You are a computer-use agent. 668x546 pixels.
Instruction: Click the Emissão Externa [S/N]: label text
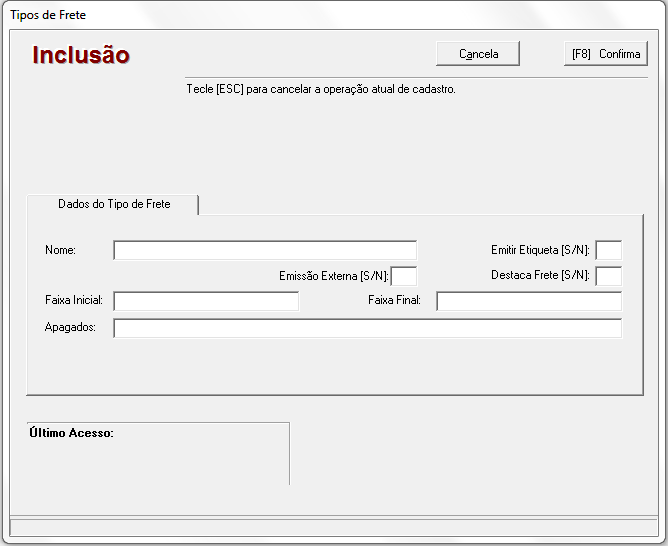[x=333, y=276]
